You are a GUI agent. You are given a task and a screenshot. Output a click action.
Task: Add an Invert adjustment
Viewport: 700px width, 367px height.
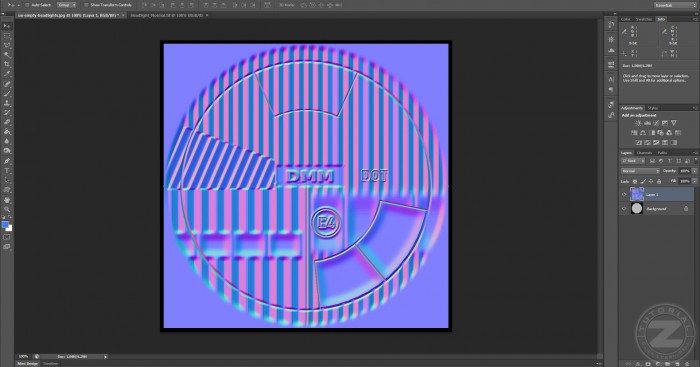pos(639,142)
